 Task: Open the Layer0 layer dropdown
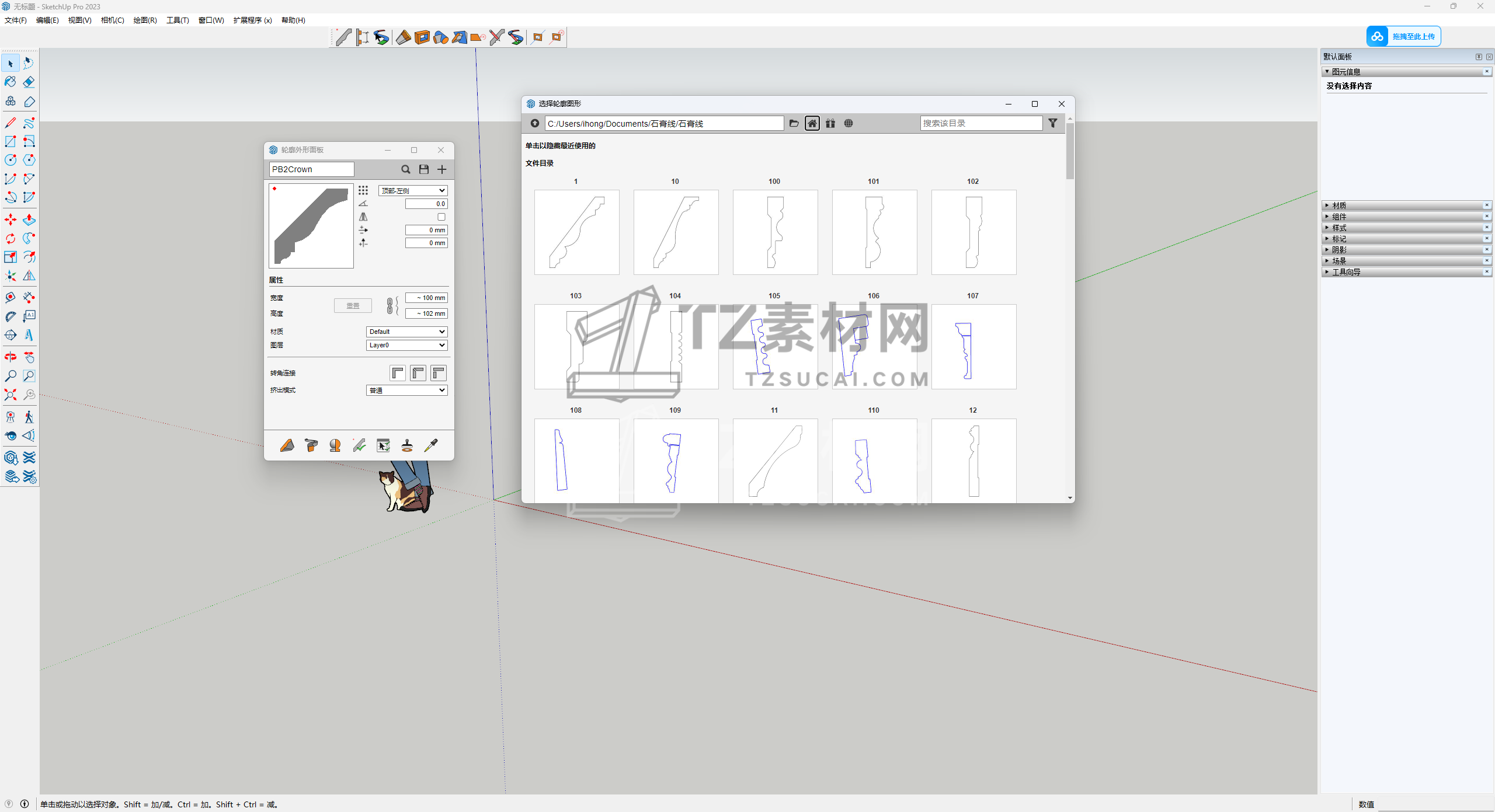(406, 345)
